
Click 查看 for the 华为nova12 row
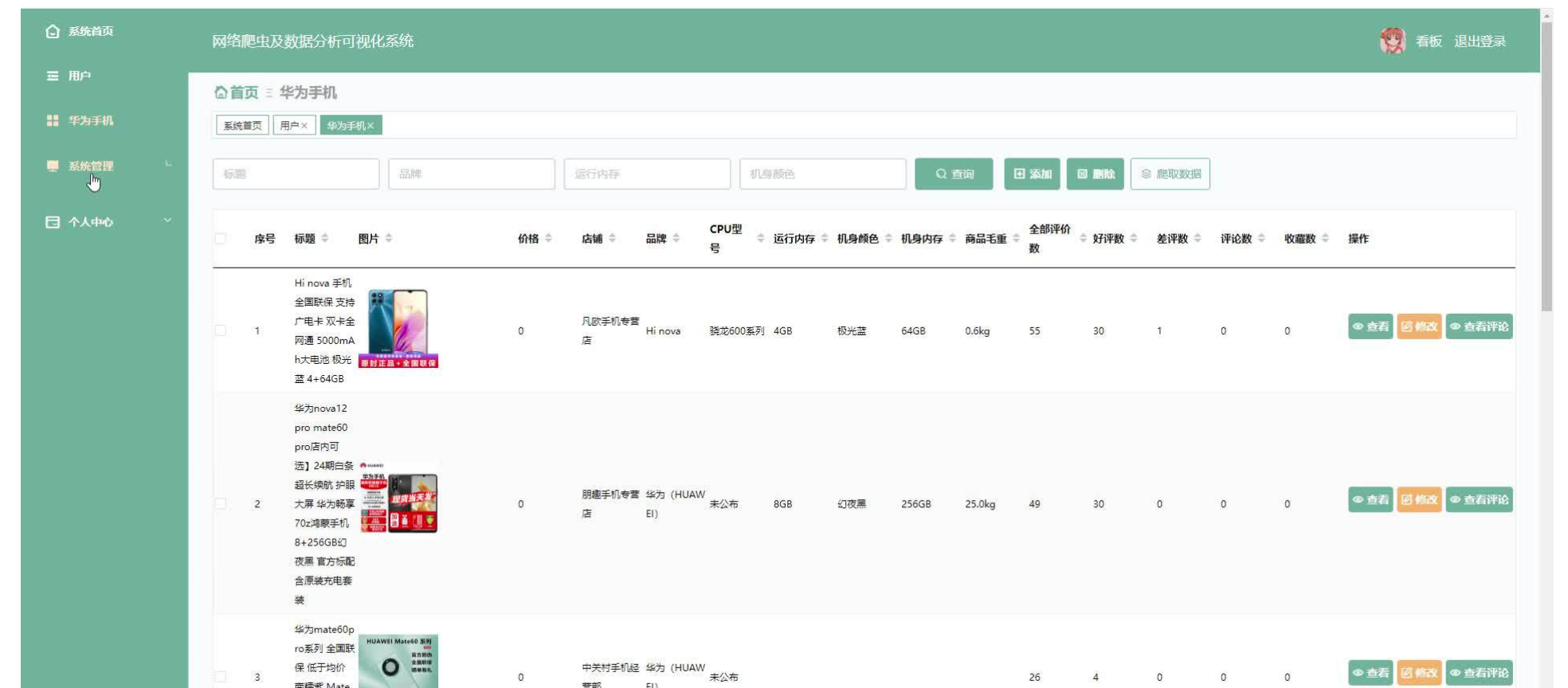pos(1370,499)
